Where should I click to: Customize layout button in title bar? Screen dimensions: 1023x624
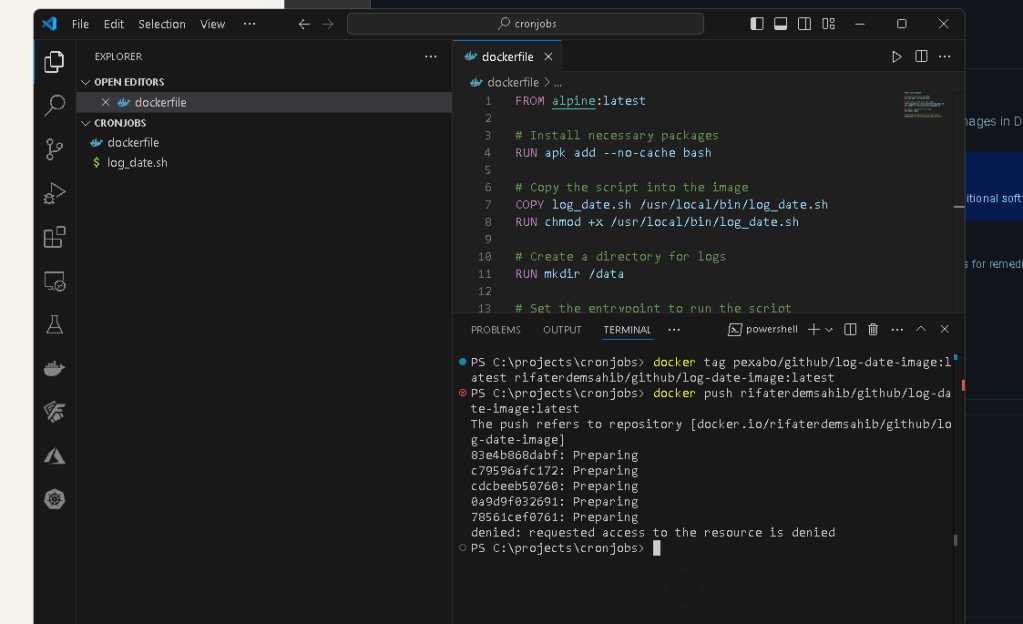pyautogui.click(x=829, y=24)
